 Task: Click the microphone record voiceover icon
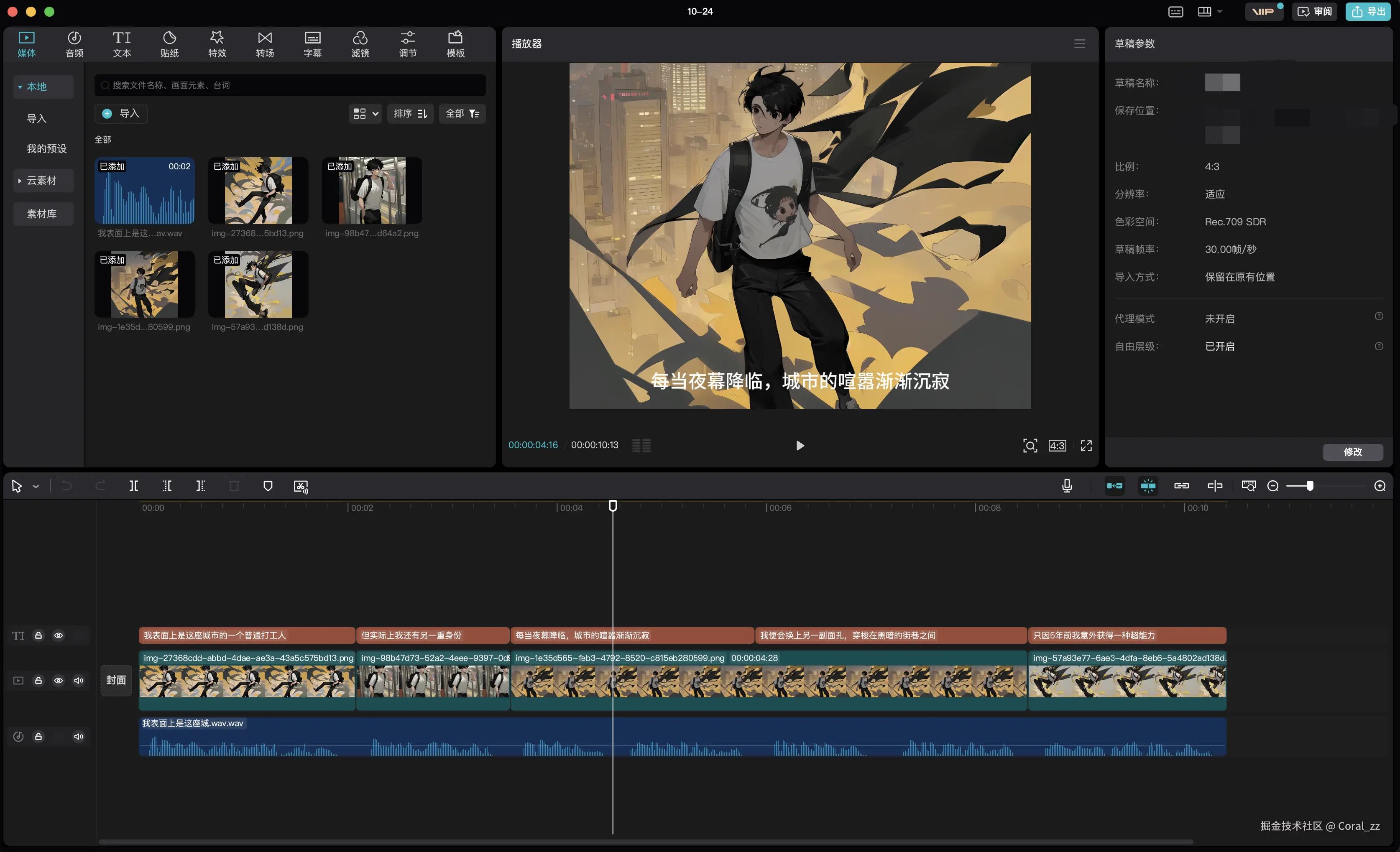click(1066, 486)
